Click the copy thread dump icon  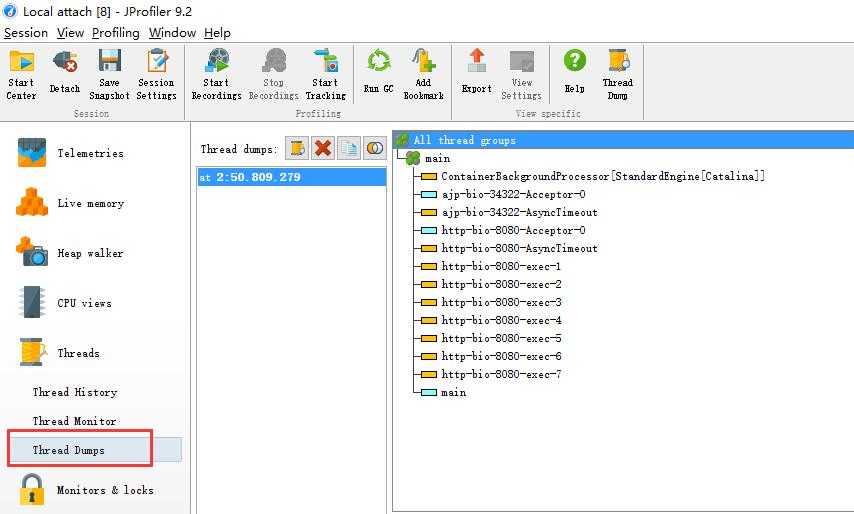349,148
